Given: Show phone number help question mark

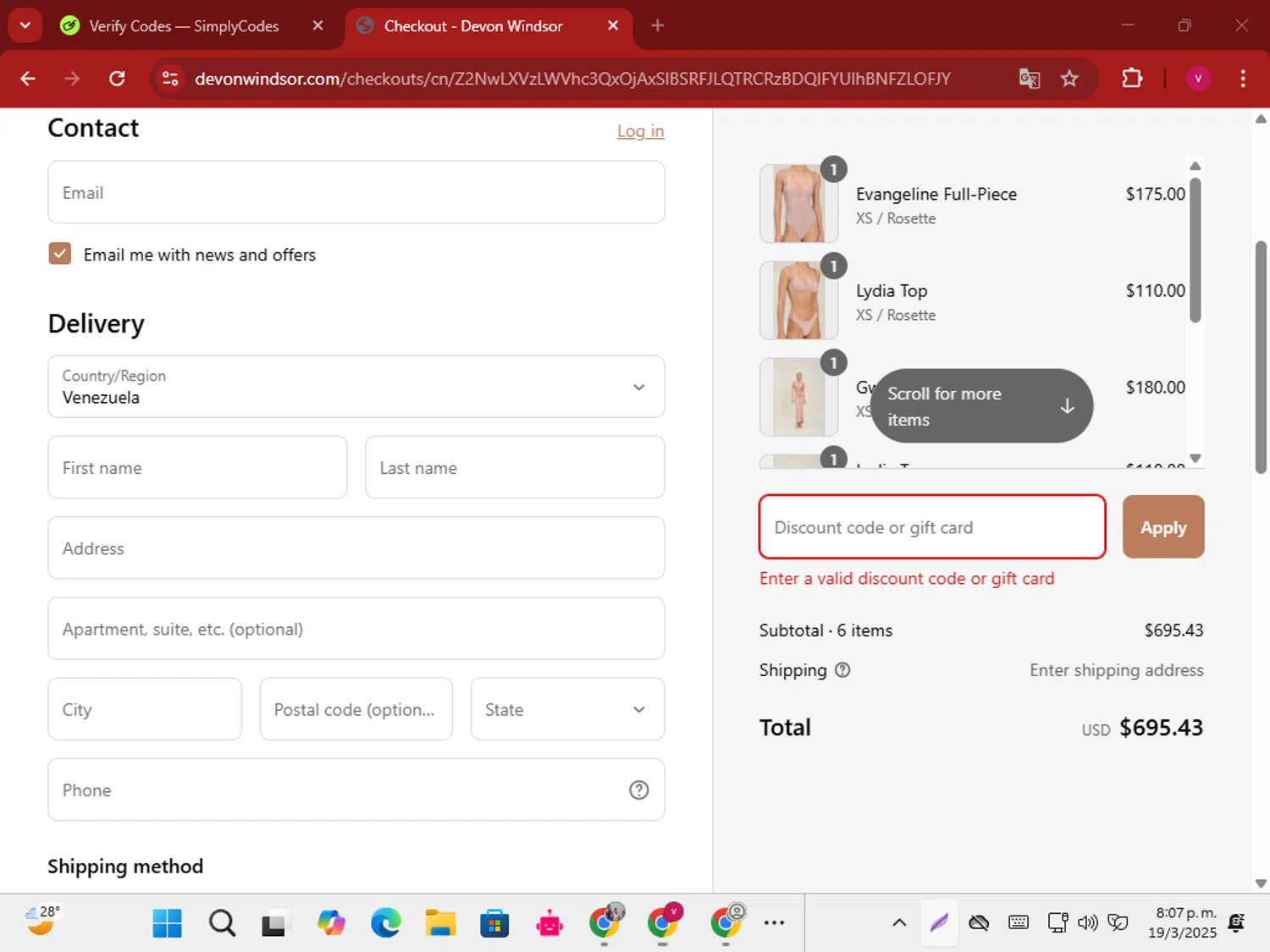Looking at the screenshot, I should click(639, 790).
